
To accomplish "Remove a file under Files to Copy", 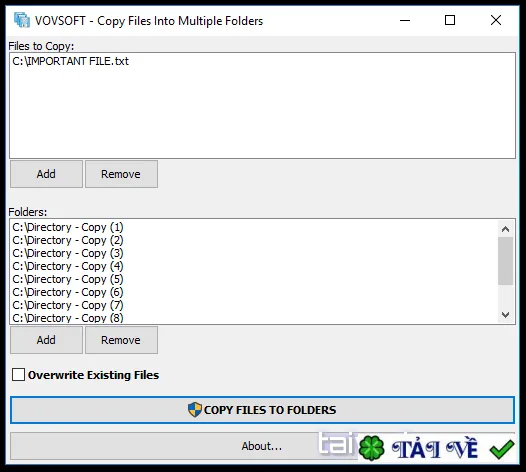I will coord(121,174).
